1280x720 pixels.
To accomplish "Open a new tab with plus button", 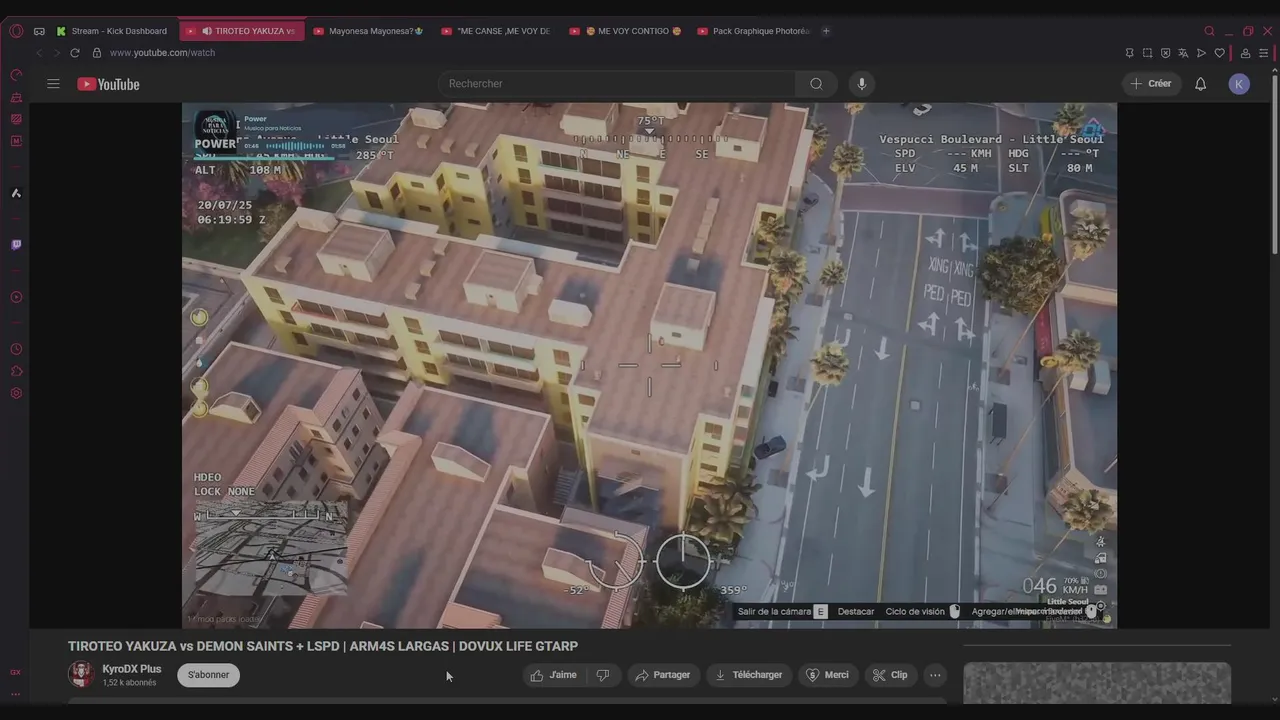I will 826,31.
